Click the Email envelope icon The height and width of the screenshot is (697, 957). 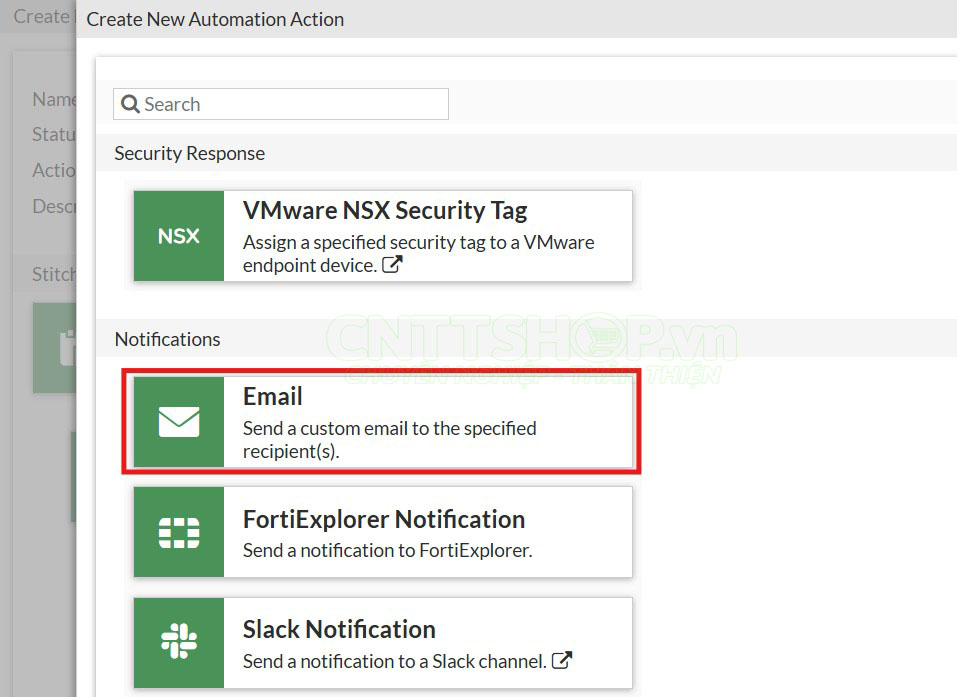(179, 422)
